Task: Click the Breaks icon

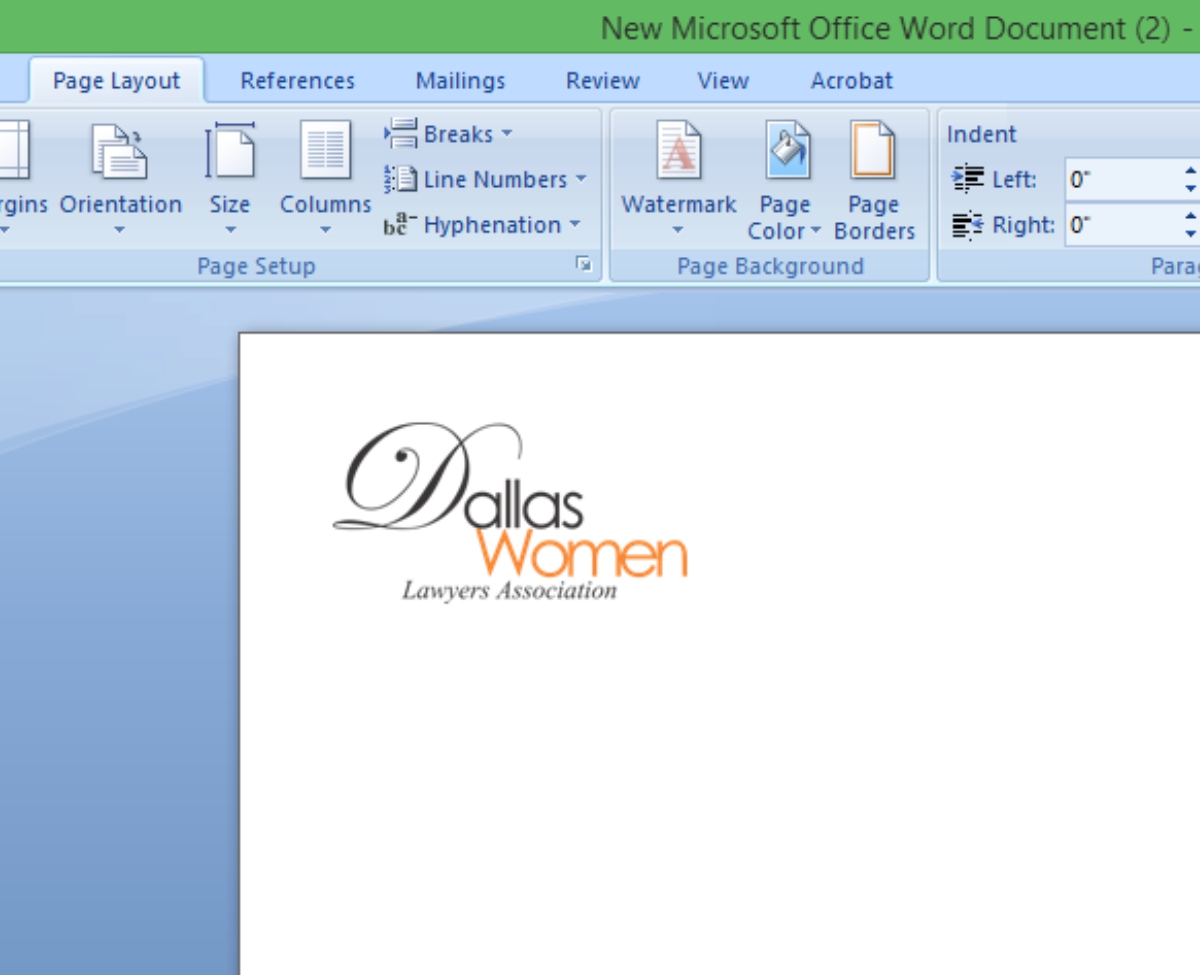Action: [x=400, y=133]
